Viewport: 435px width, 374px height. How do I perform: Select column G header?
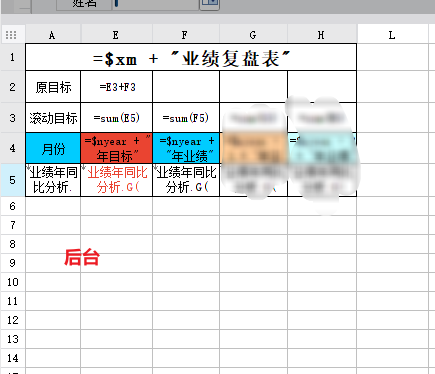click(x=253, y=35)
